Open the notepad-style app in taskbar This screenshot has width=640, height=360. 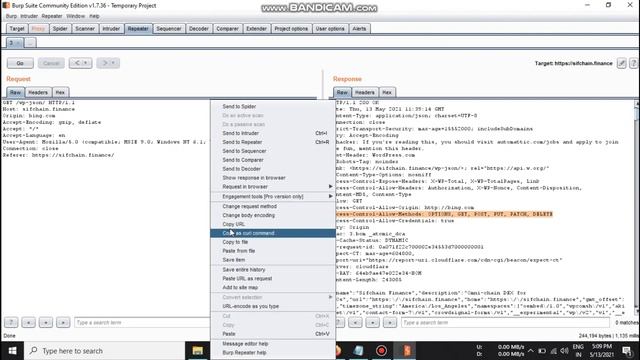pyautogui.click(x=358, y=351)
